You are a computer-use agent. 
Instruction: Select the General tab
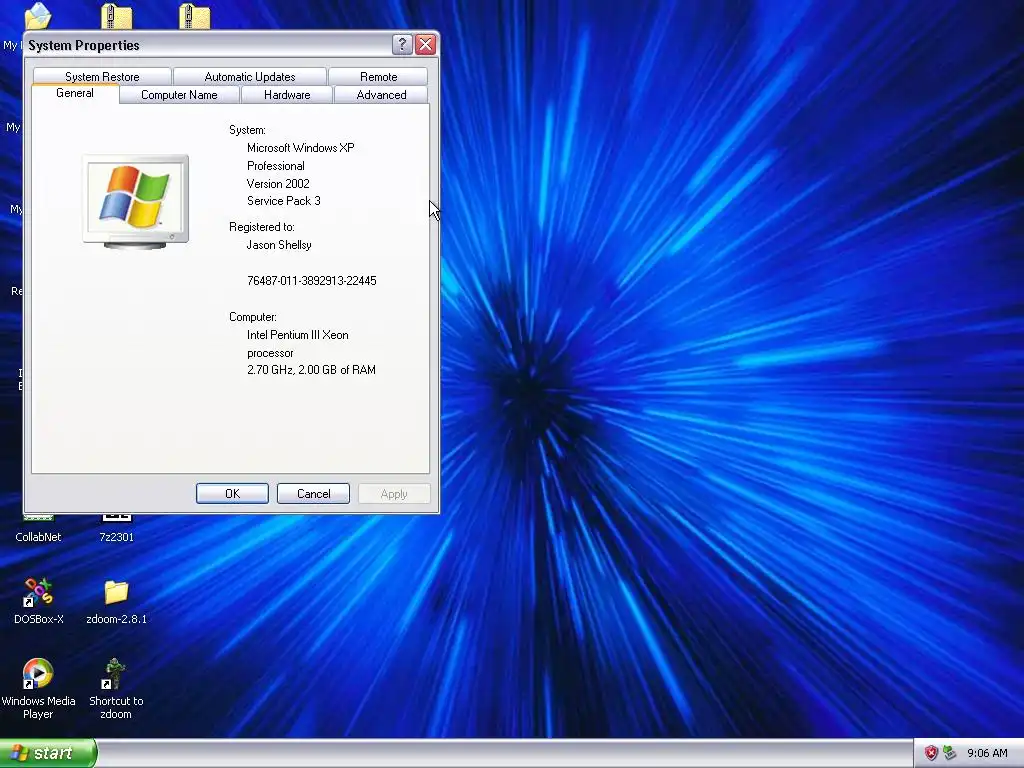[75, 93]
